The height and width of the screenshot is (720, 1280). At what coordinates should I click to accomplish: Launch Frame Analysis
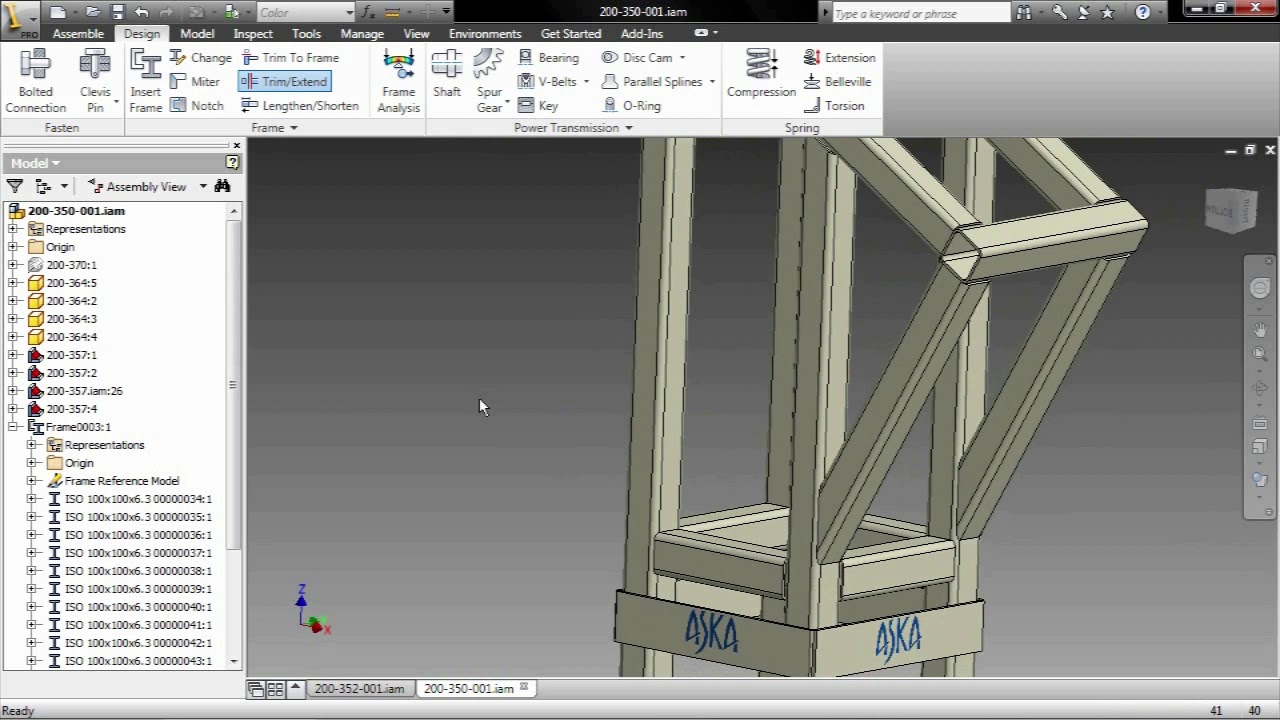coord(398,82)
